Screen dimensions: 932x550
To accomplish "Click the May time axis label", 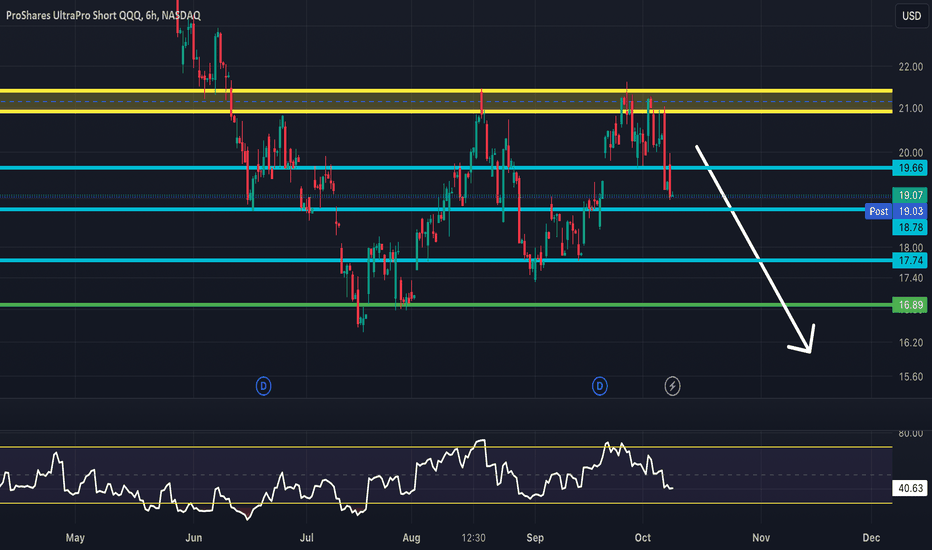I will [x=75, y=538].
